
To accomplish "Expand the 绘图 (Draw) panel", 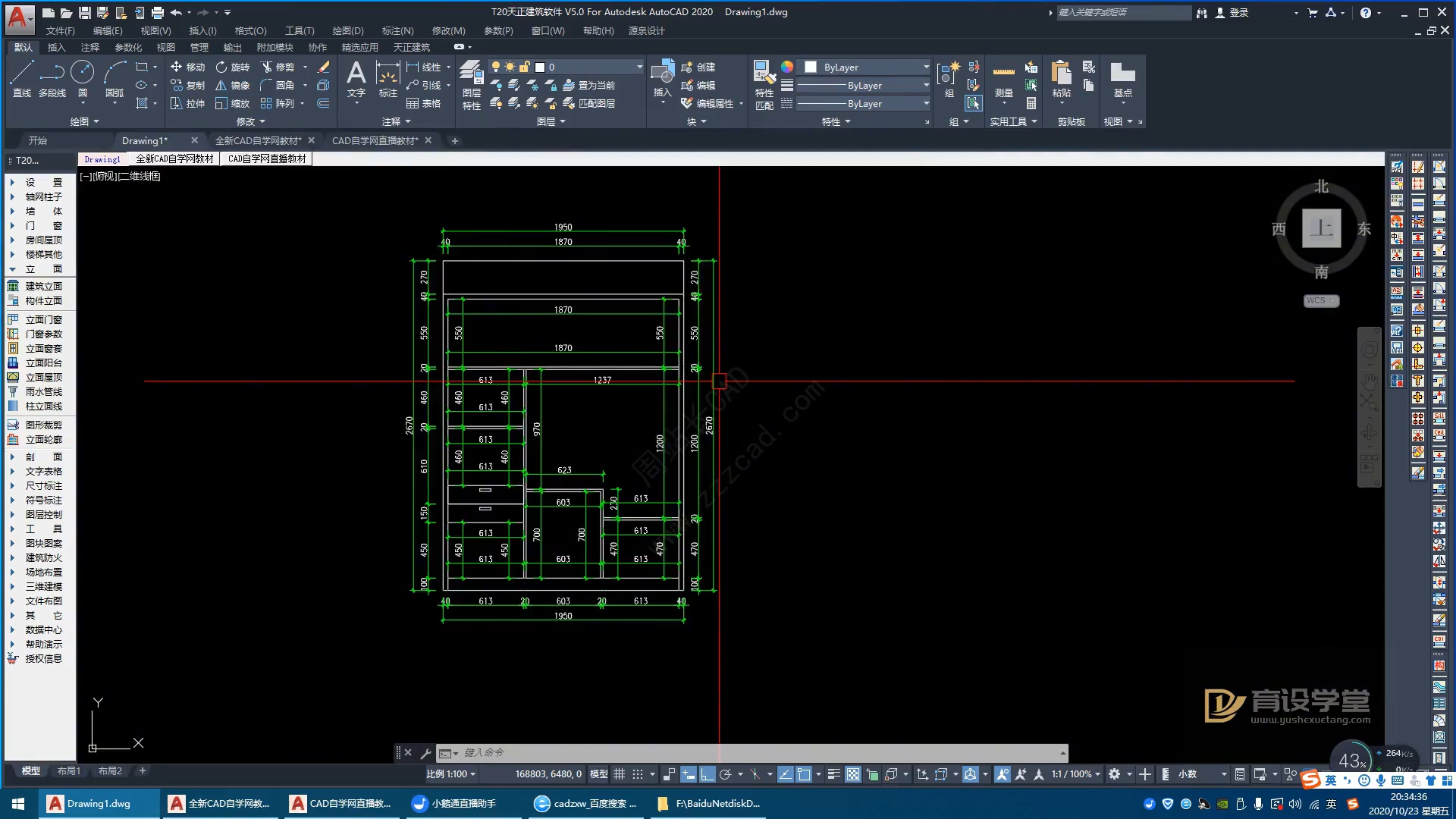I will click(x=83, y=121).
